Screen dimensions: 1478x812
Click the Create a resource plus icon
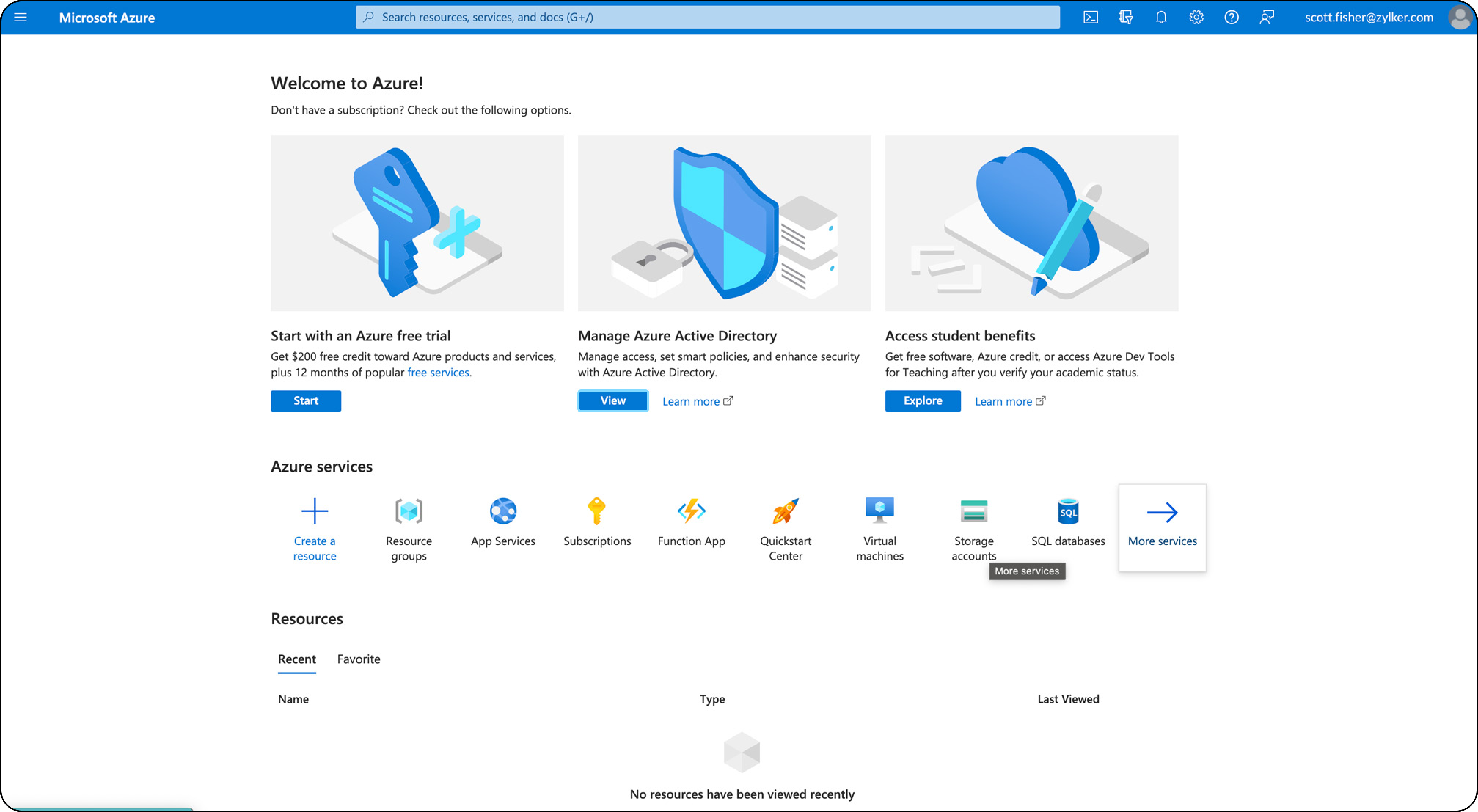[x=314, y=510]
